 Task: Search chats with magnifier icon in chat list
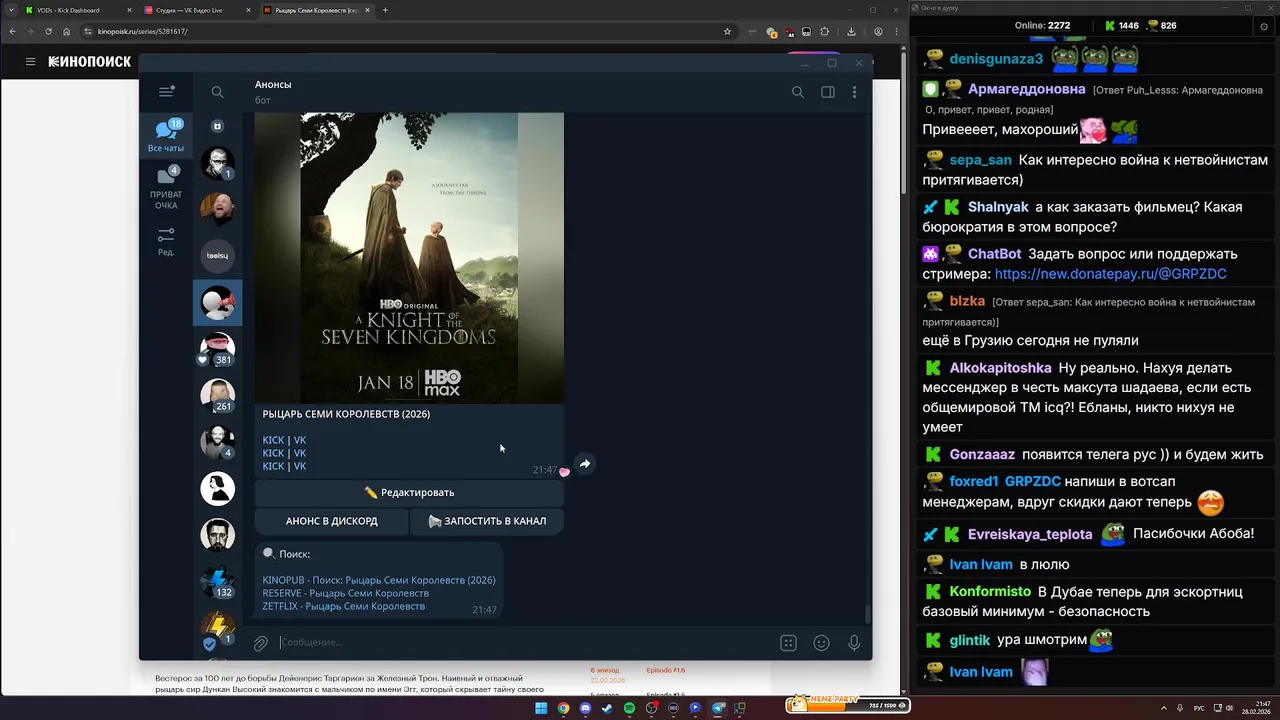[217, 92]
